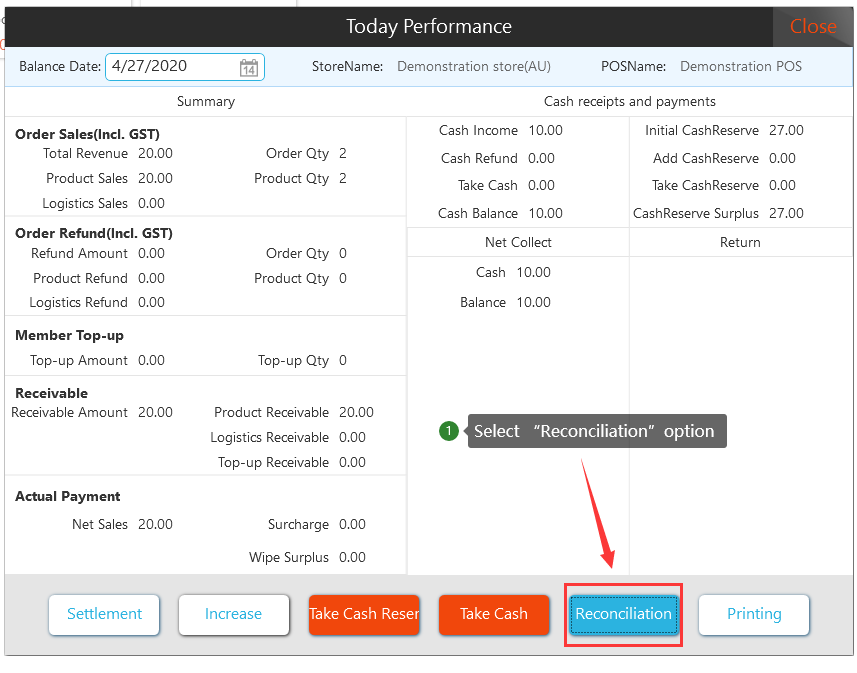
Task: Select the Take Cash Reserve button
Action: [363, 614]
